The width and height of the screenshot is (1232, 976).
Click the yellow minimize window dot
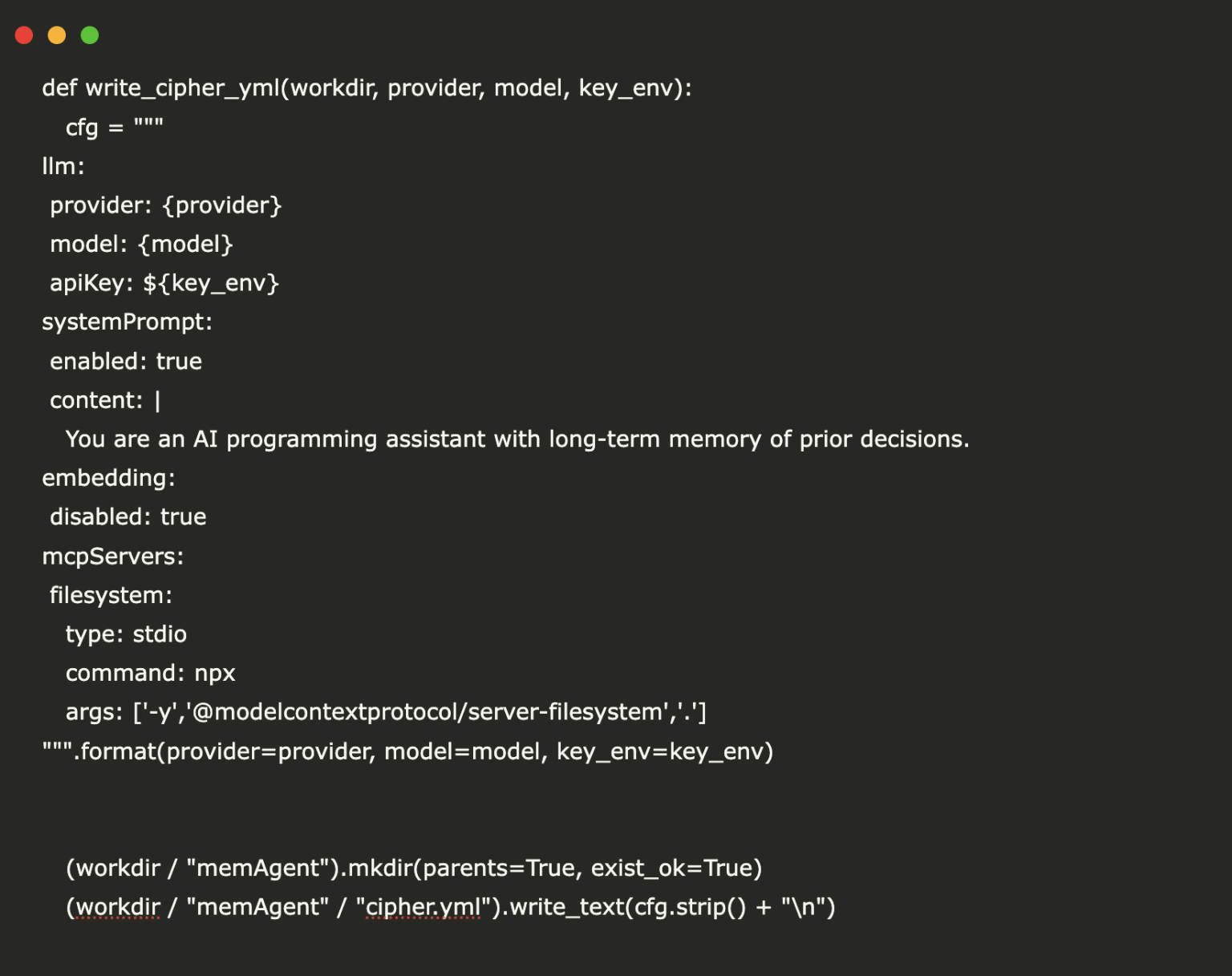pos(57,35)
